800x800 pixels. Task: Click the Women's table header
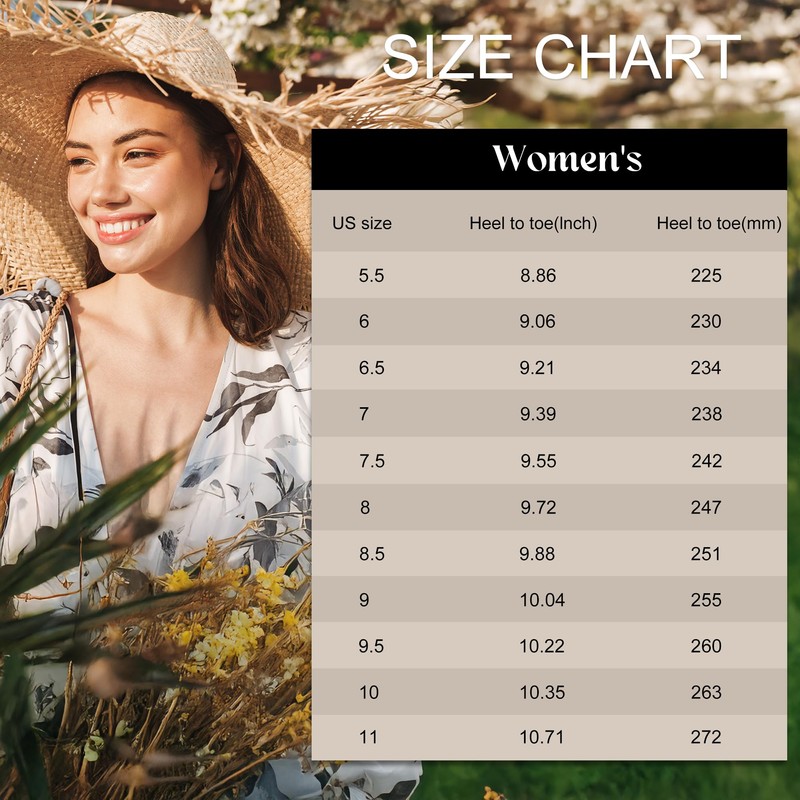click(x=566, y=158)
